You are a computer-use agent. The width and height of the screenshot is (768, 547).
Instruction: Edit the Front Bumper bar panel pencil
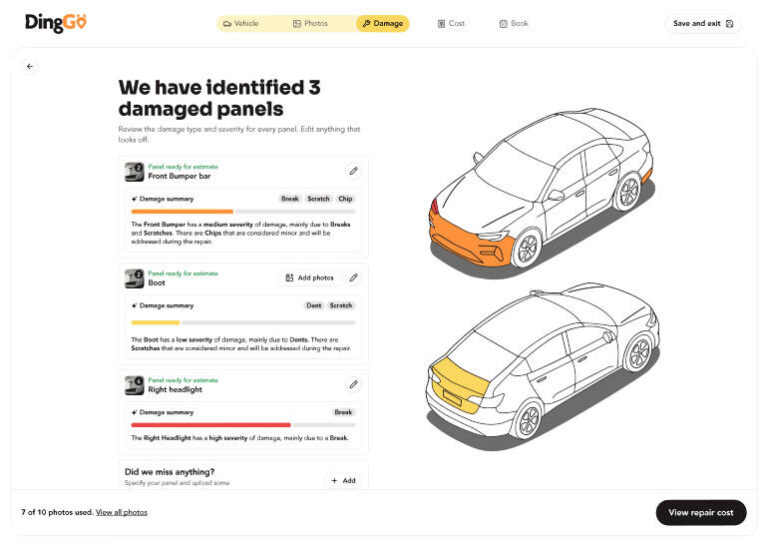[353, 171]
